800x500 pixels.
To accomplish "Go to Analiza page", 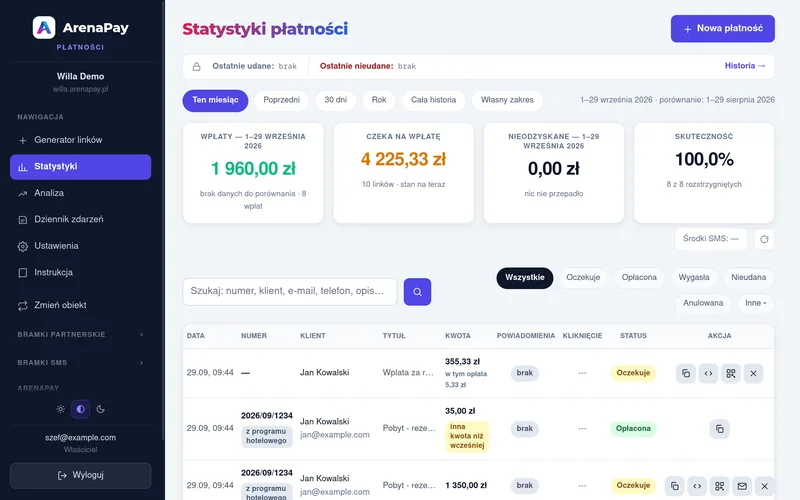I will (81, 193).
